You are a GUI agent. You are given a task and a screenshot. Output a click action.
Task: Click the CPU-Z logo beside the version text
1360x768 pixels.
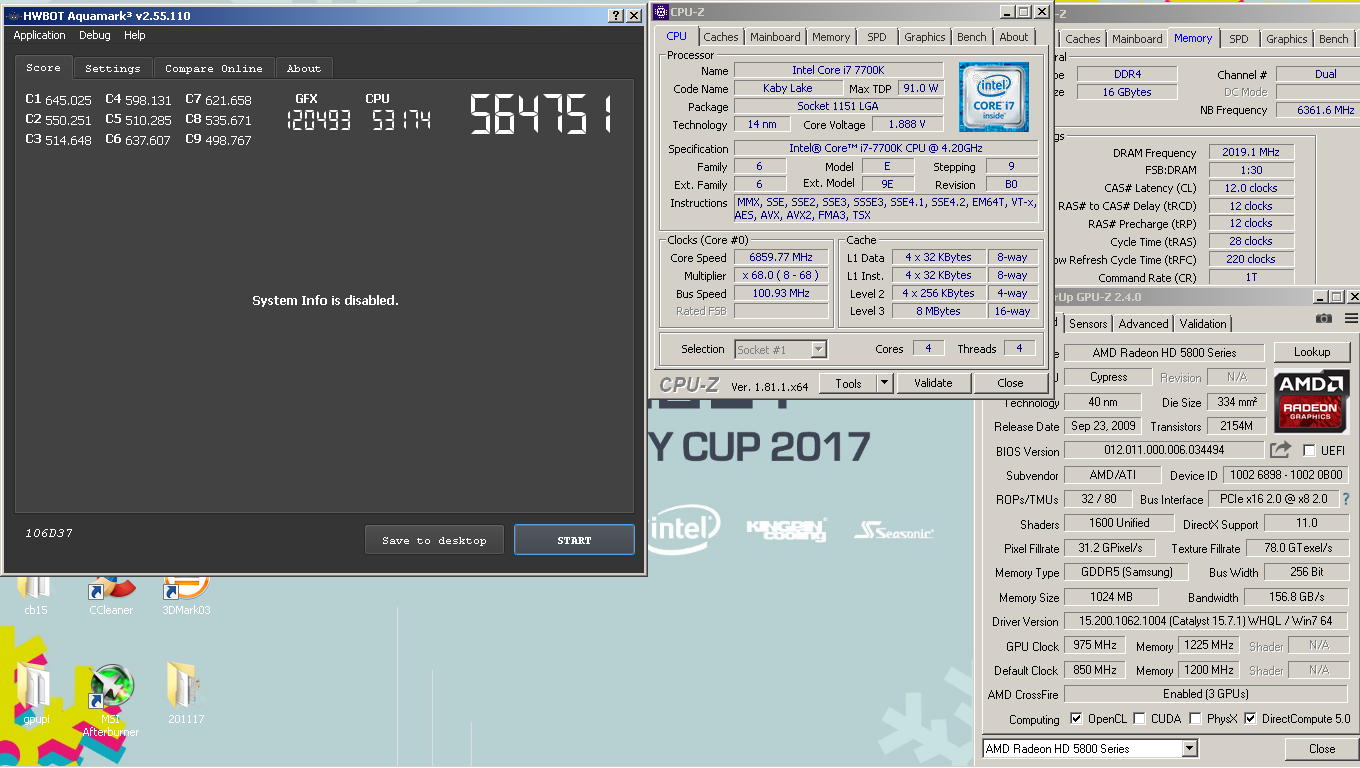pyautogui.click(x=689, y=385)
